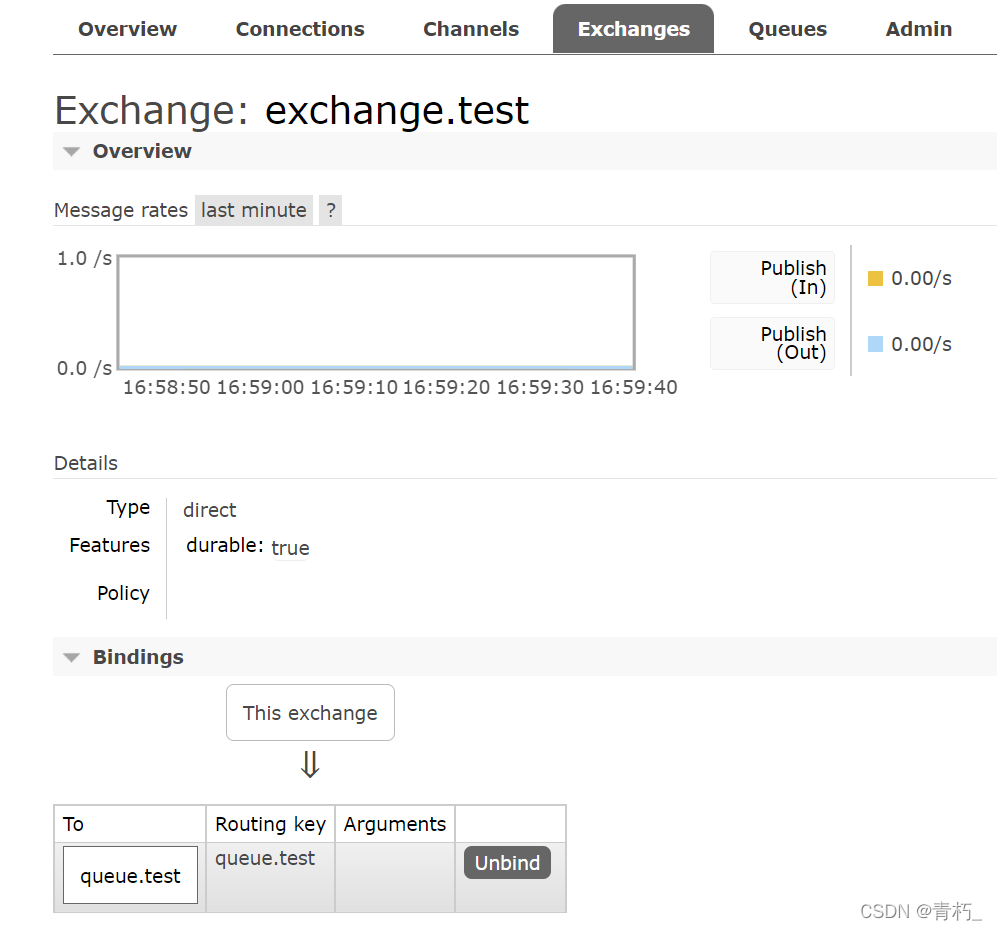
Task: Go to the Channels tab
Action: (x=471, y=29)
